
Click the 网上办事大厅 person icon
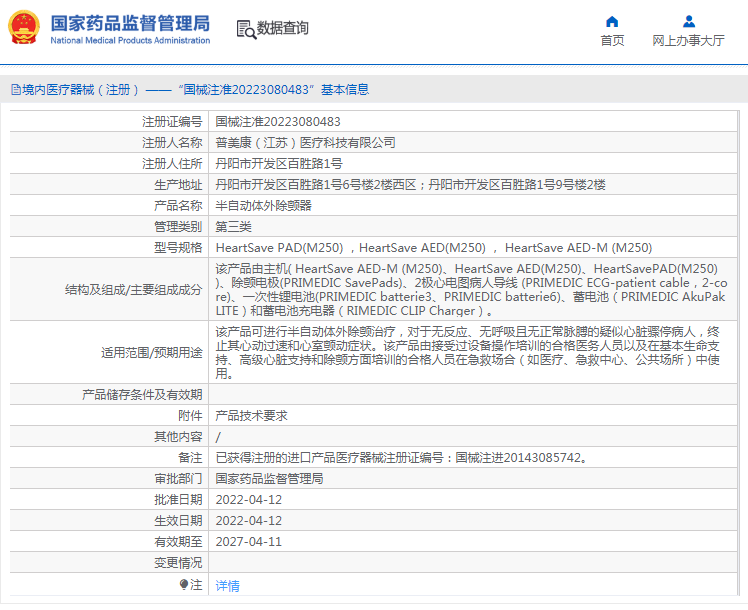pos(688,21)
